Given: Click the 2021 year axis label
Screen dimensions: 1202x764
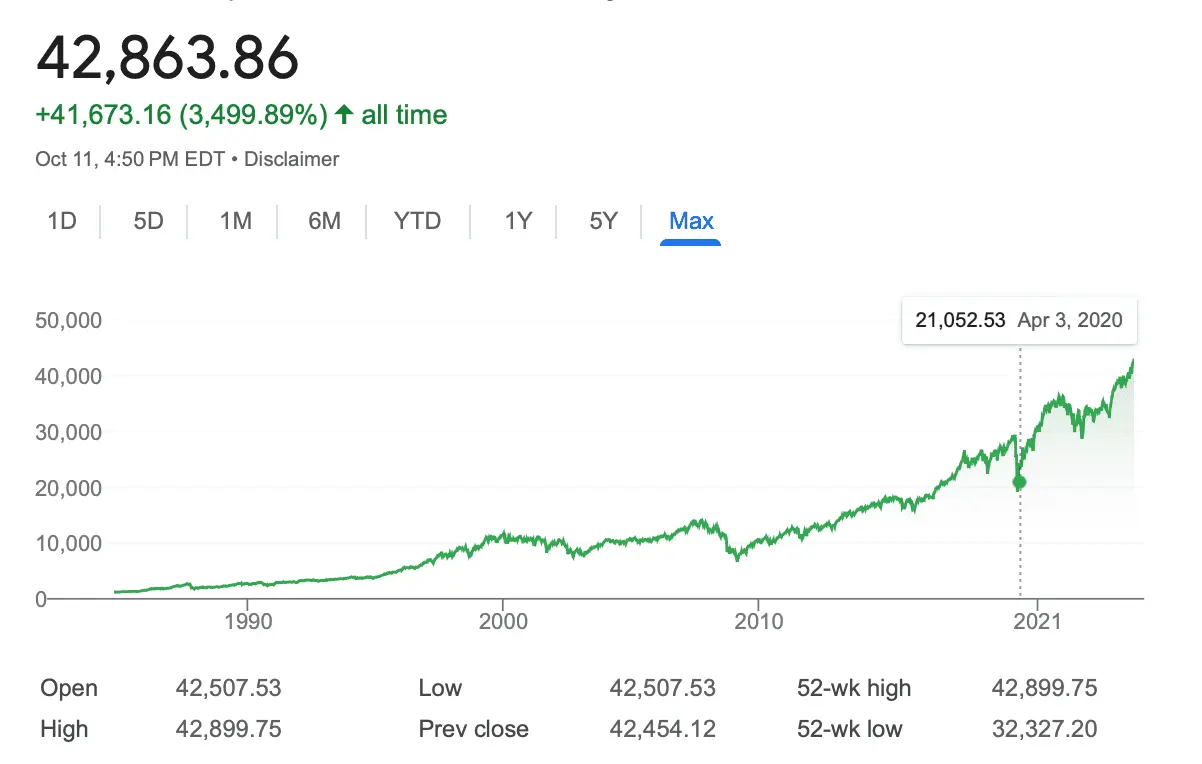Looking at the screenshot, I should [1037, 620].
